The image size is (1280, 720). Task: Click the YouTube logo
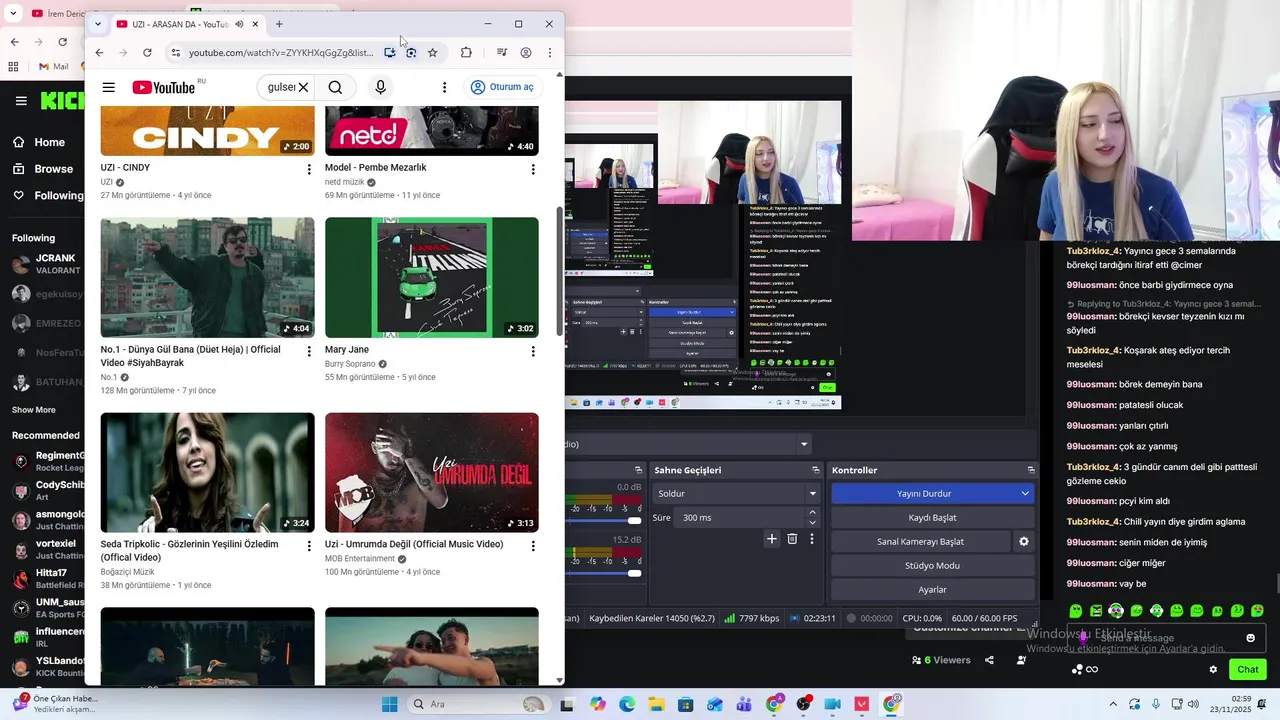[164, 87]
